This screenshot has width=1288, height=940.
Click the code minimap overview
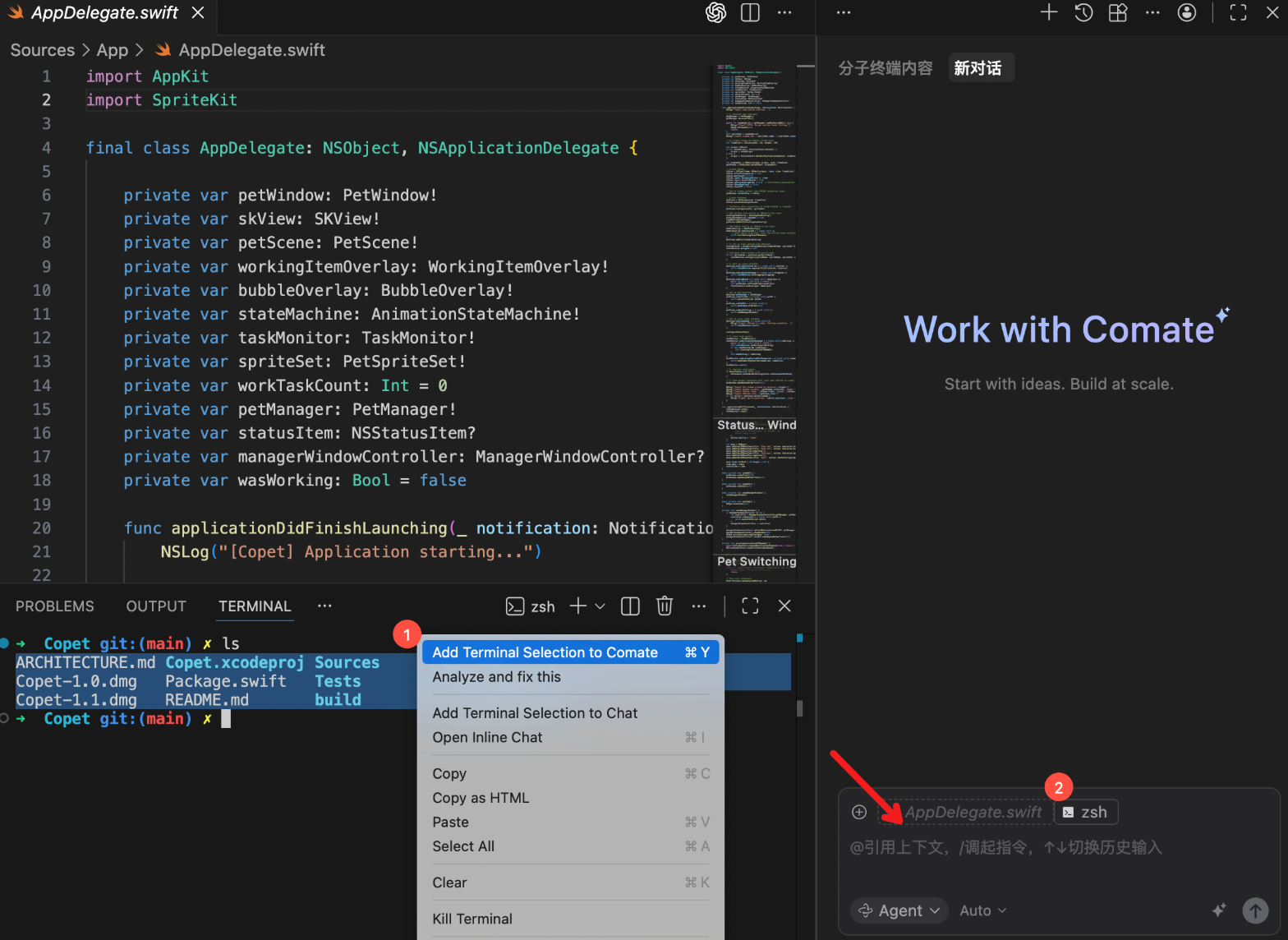point(756,247)
